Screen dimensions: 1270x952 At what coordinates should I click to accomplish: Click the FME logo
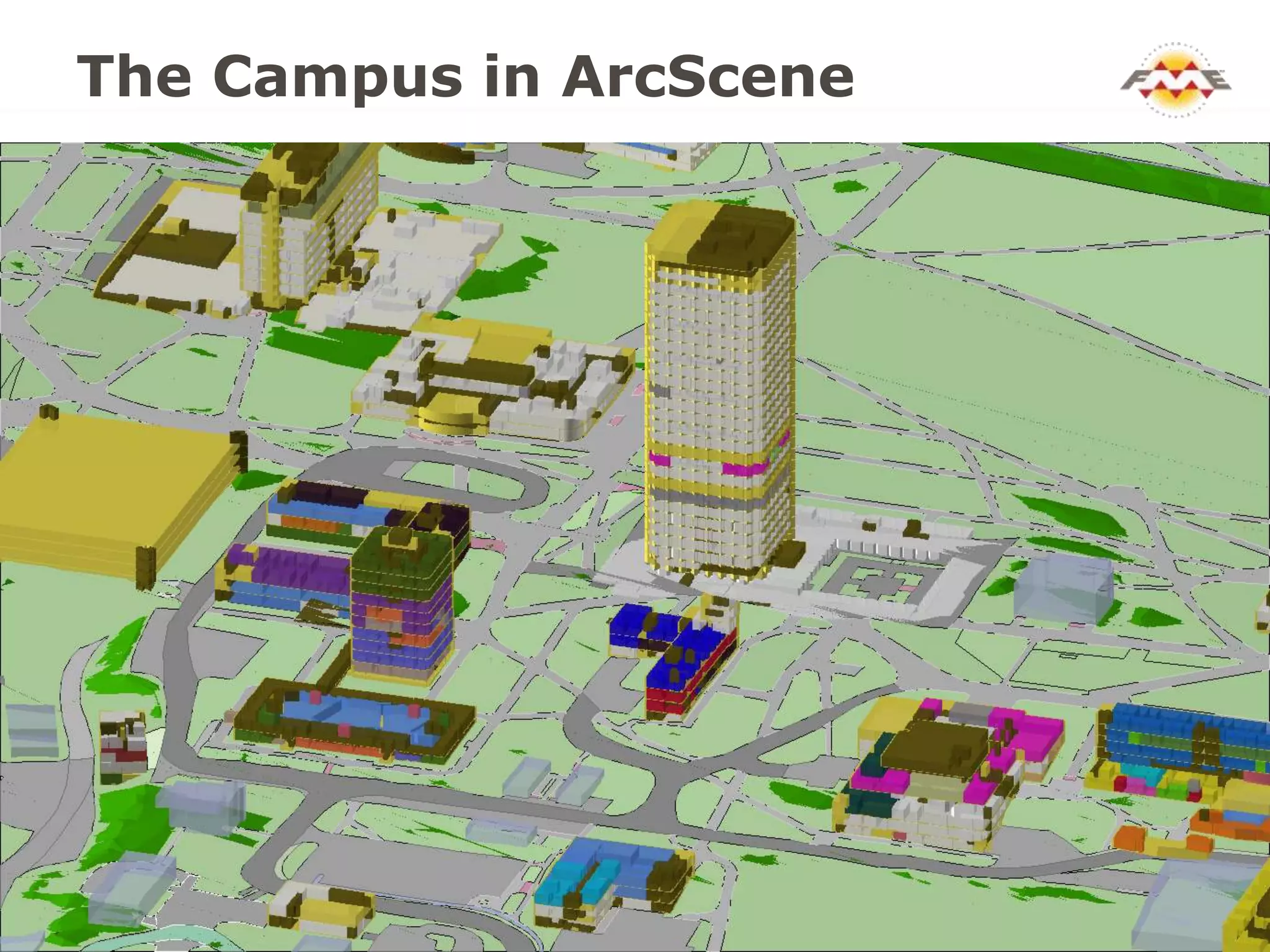1175,81
